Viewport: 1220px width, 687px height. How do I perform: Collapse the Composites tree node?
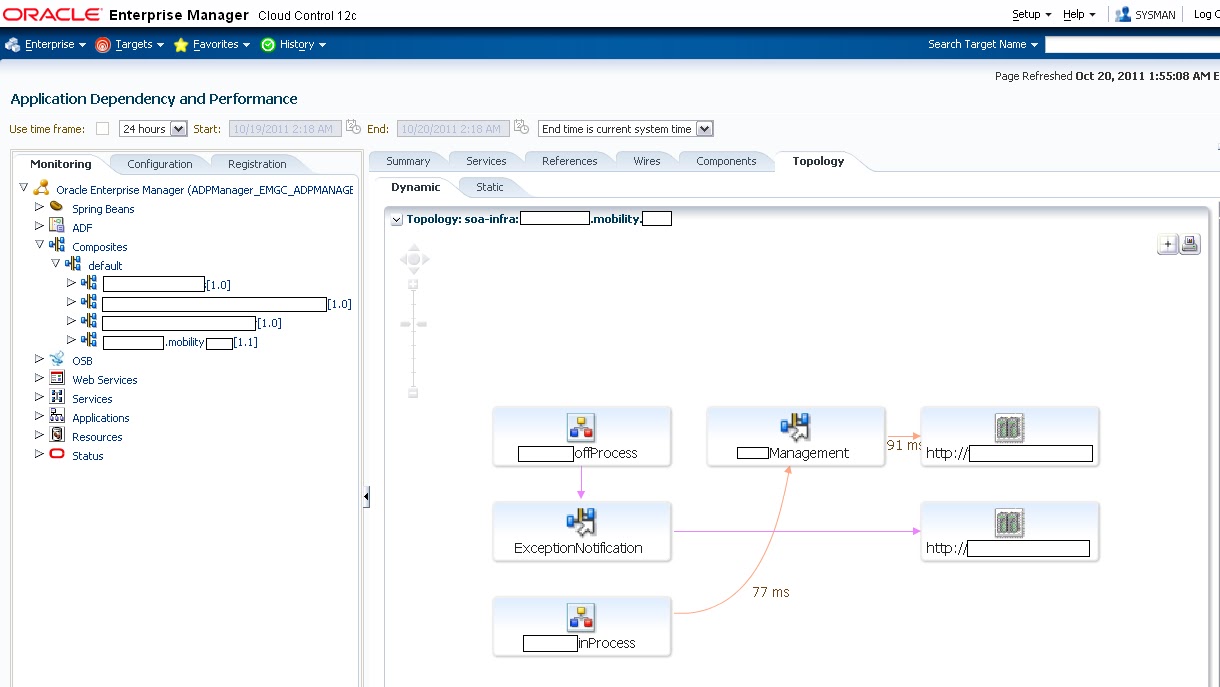pyautogui.click(x=40, y=245)
